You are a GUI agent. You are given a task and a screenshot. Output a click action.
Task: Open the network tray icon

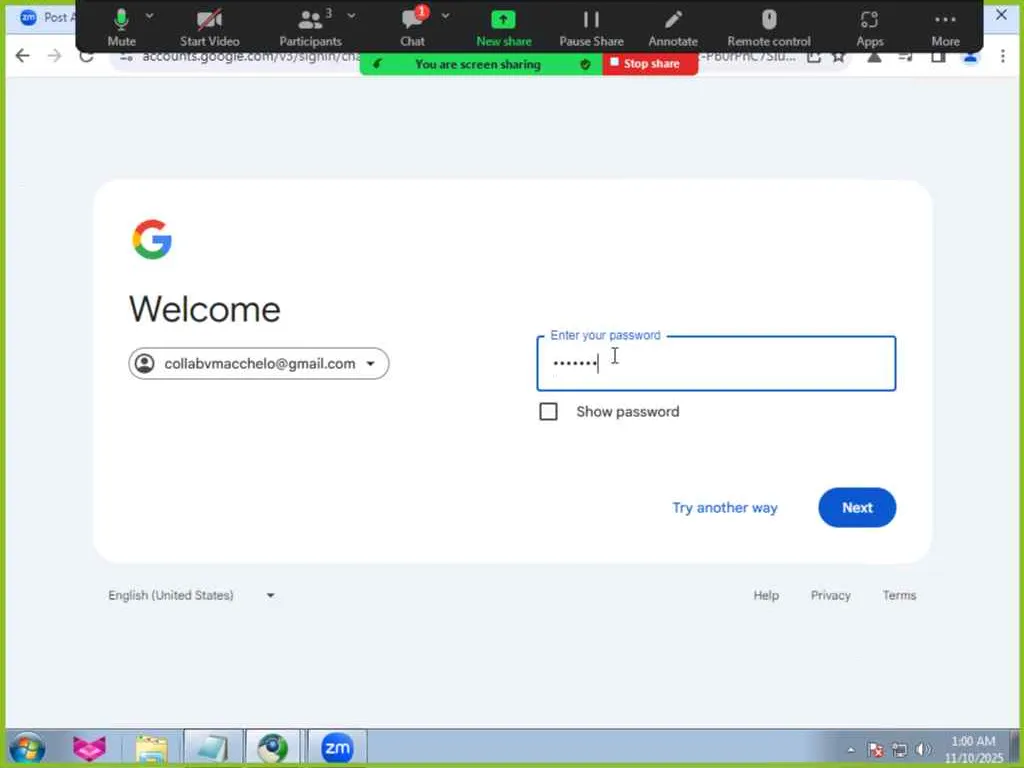[900, 750]
